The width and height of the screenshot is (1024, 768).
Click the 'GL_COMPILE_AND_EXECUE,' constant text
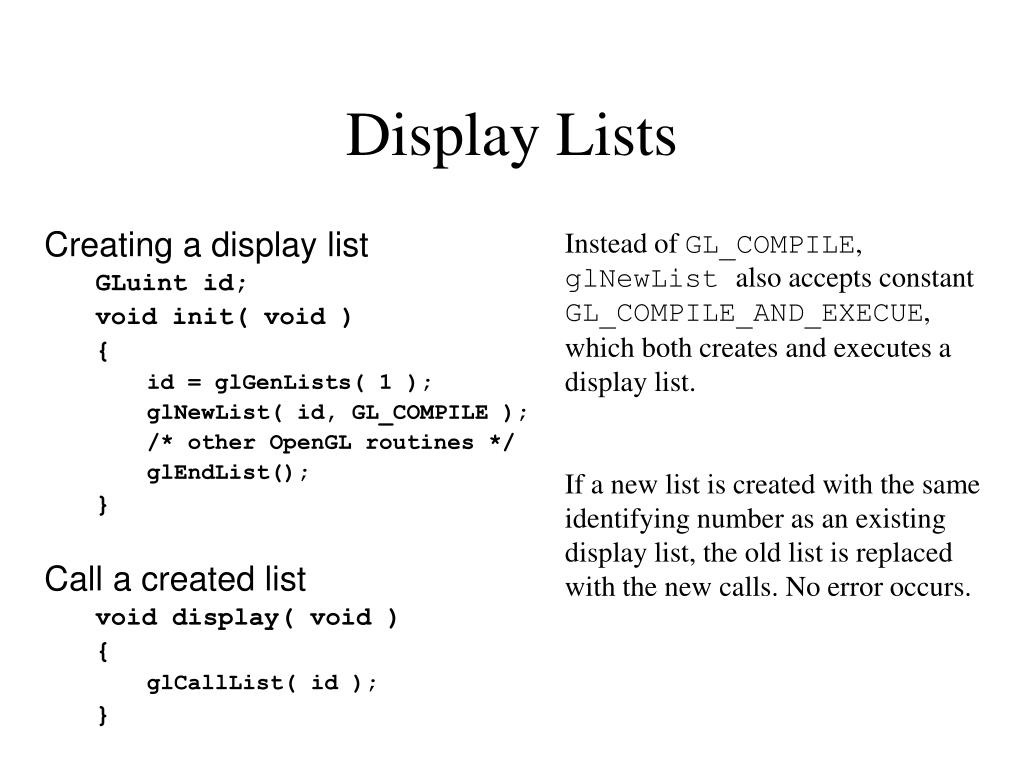point(748,313)
